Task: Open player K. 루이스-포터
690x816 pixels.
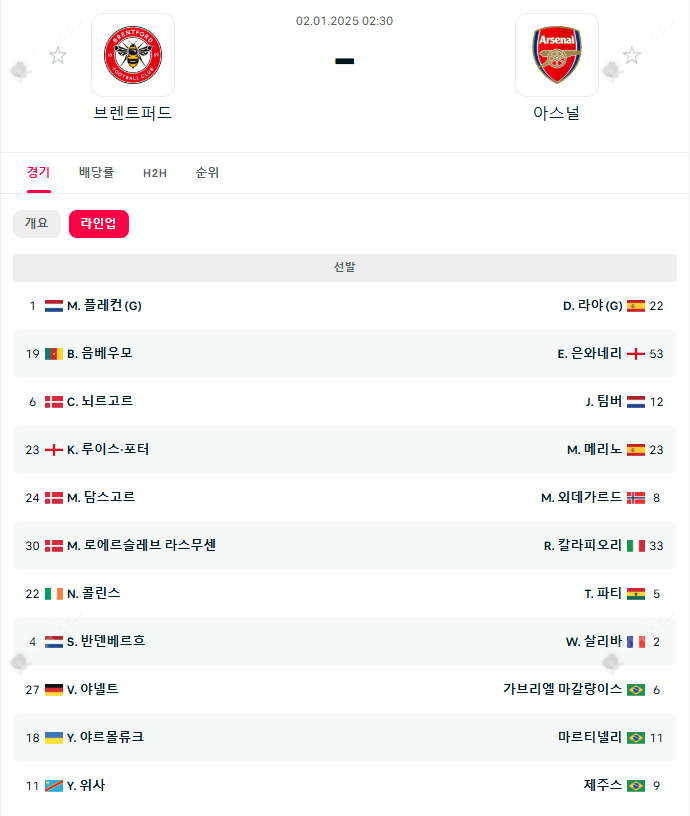Action: (108, 450)
